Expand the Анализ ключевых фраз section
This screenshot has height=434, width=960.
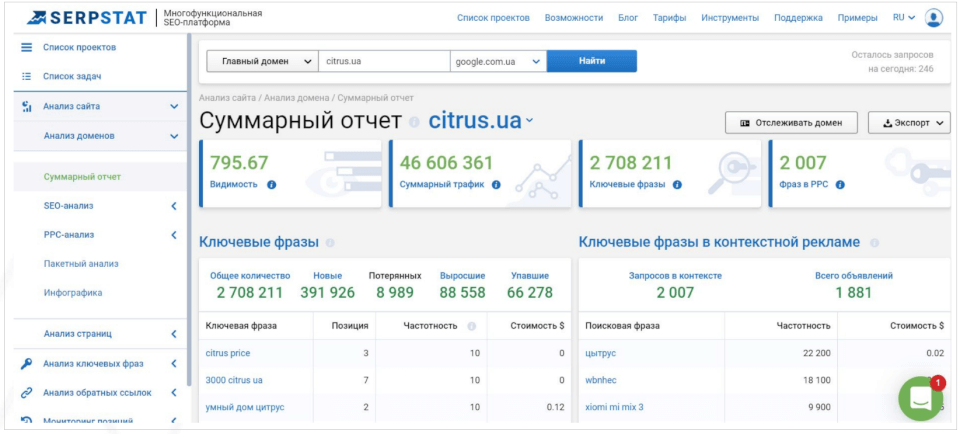(x=174, y=364)
